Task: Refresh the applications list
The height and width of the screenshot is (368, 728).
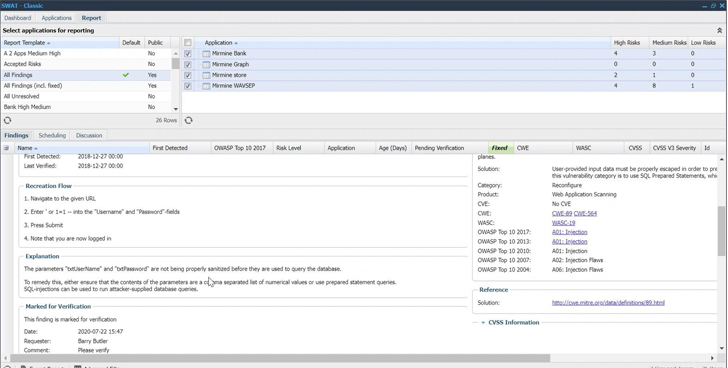Action: [x=188, y=120]
